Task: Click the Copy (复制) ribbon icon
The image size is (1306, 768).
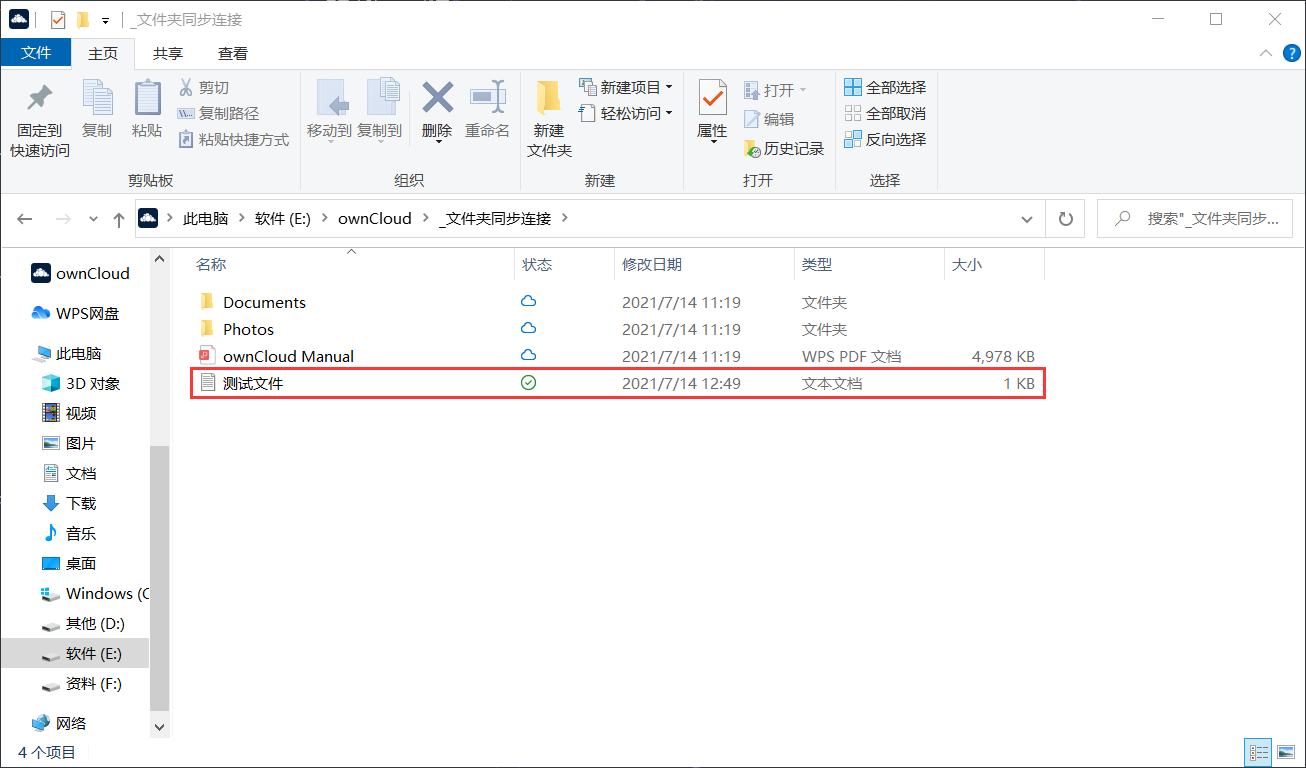Action: click(x=97, y=98)
